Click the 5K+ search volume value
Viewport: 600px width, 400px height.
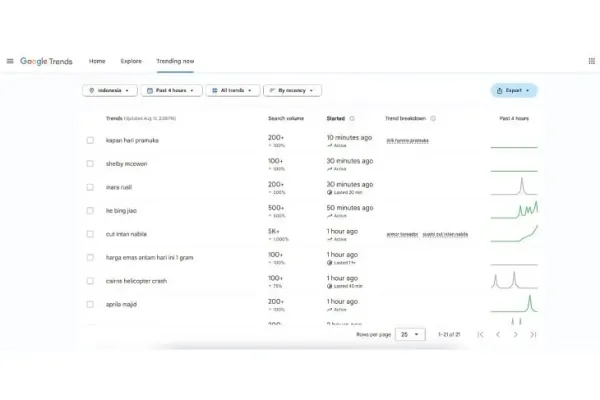tap(274, 231)
